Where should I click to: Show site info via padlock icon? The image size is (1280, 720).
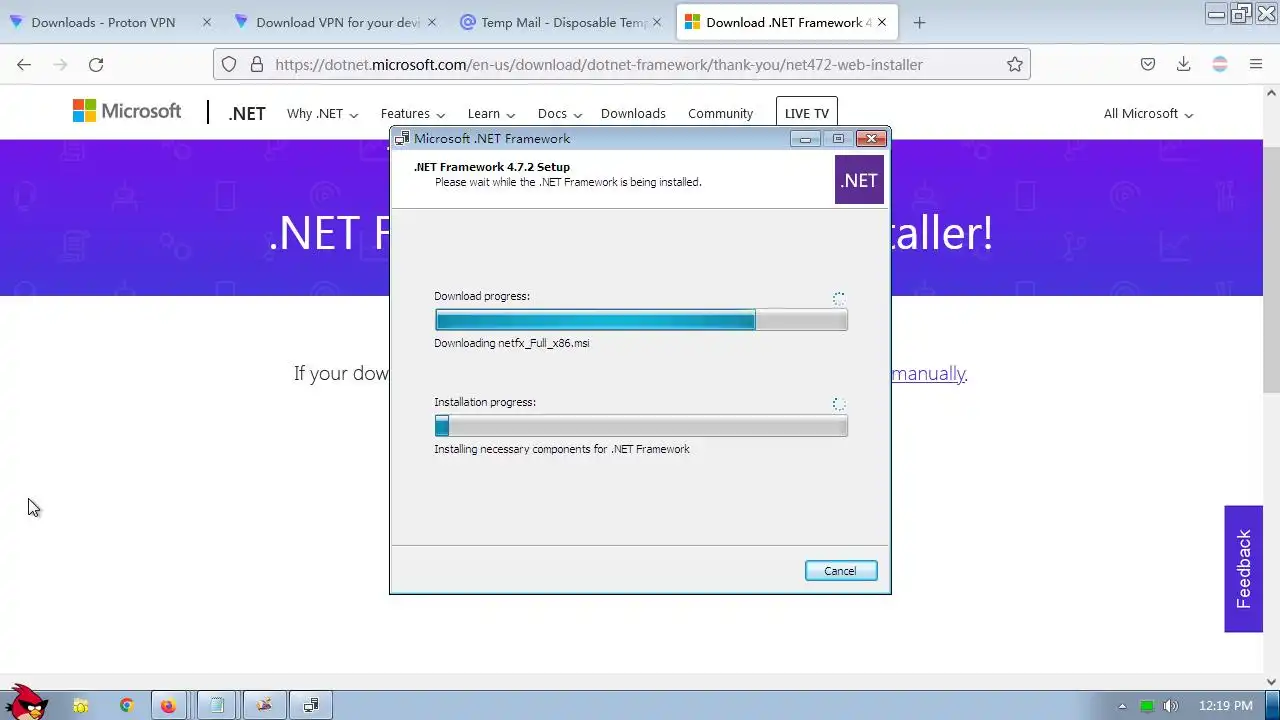tap(257, 64)
